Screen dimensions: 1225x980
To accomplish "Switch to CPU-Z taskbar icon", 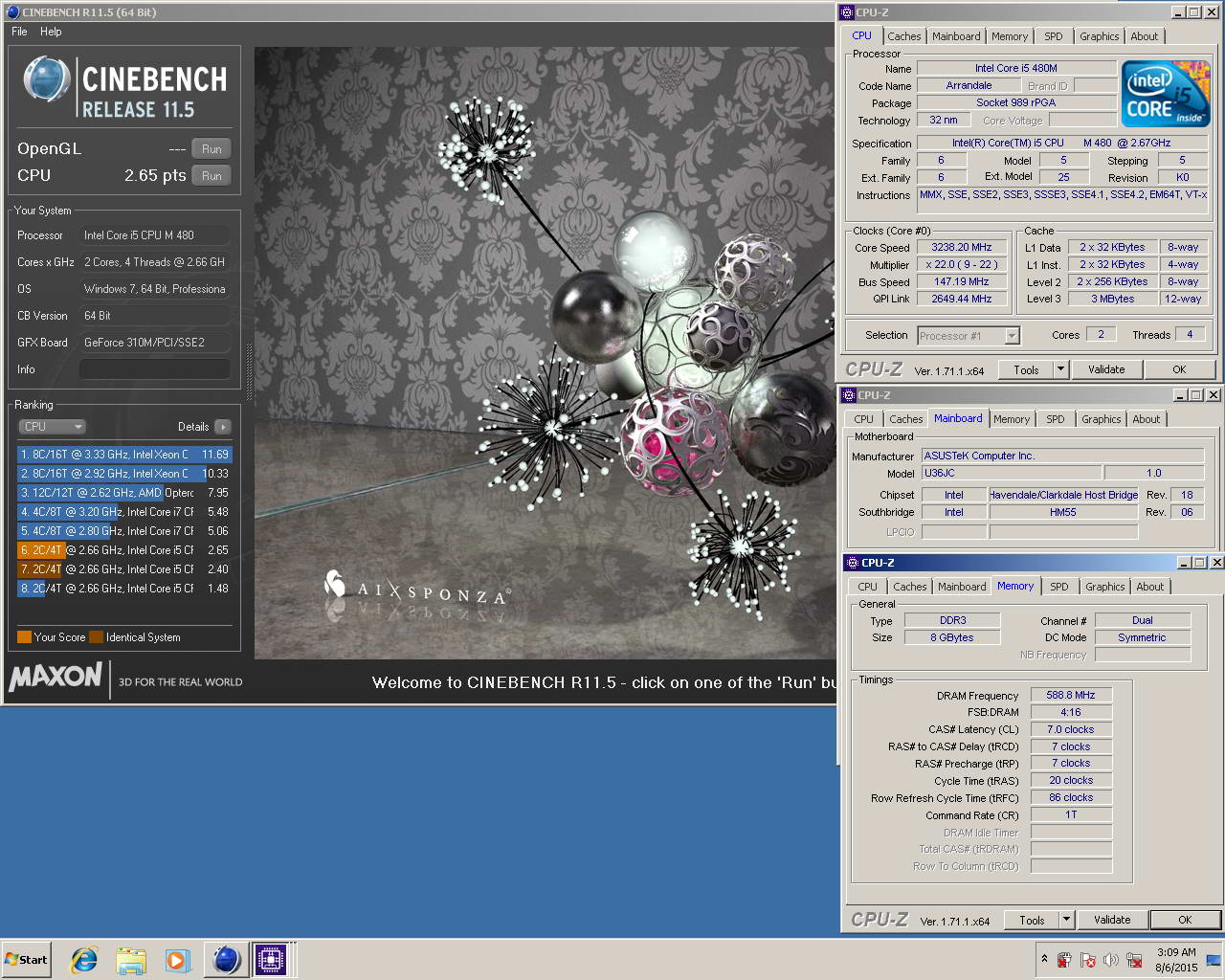I will [x=271, y=960].
